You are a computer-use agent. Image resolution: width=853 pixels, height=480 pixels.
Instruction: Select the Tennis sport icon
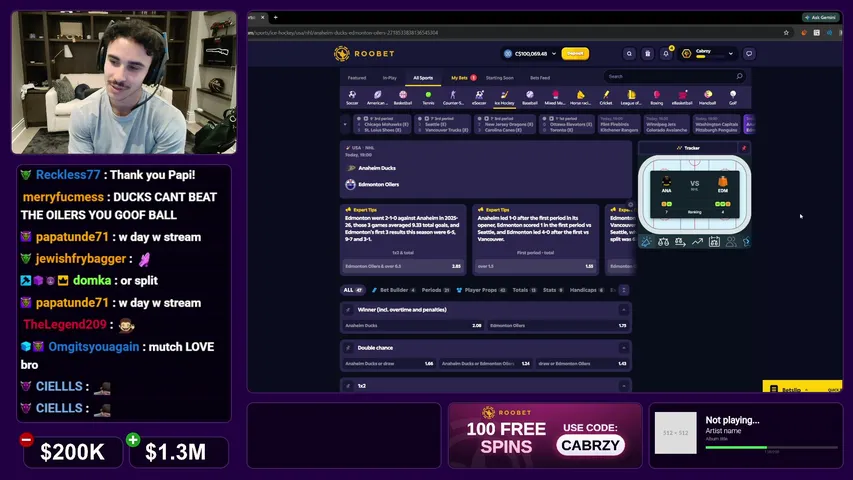428,97
